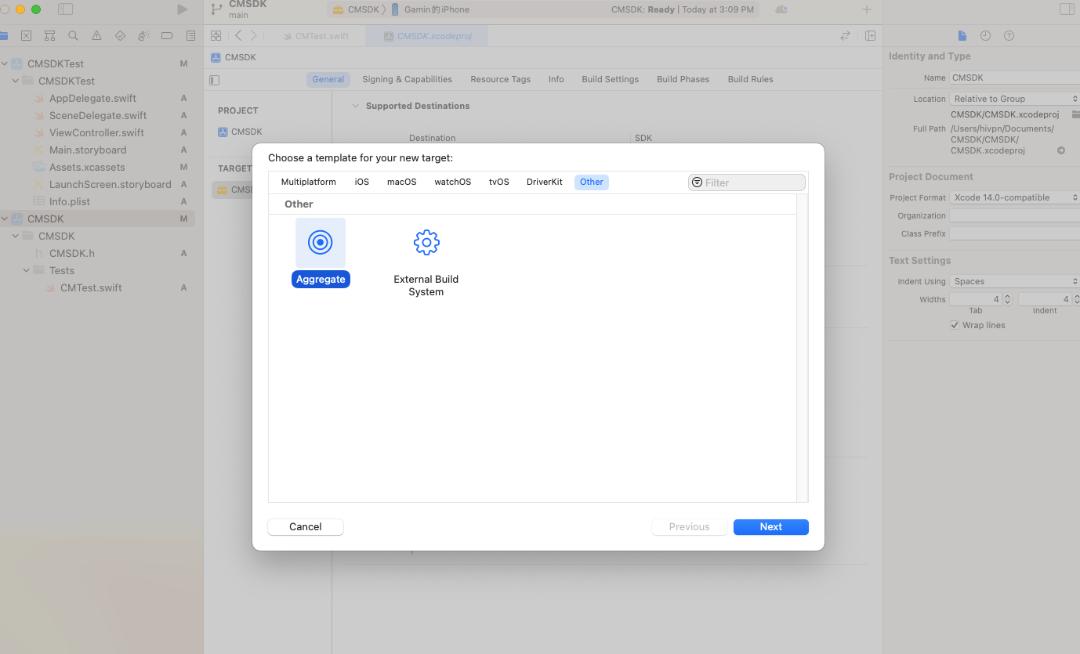1080x654 pixels.
Task: Open the Indent Using Spaces dropdown
Action: point(1014,281)
